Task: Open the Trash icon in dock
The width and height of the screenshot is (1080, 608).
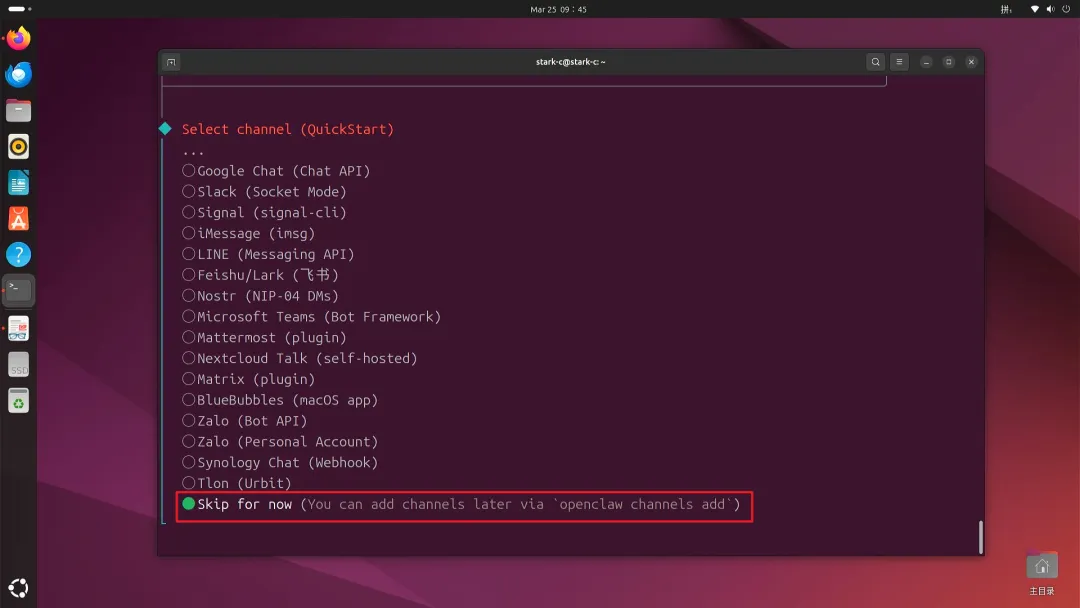Action: [x=19, y=401]
